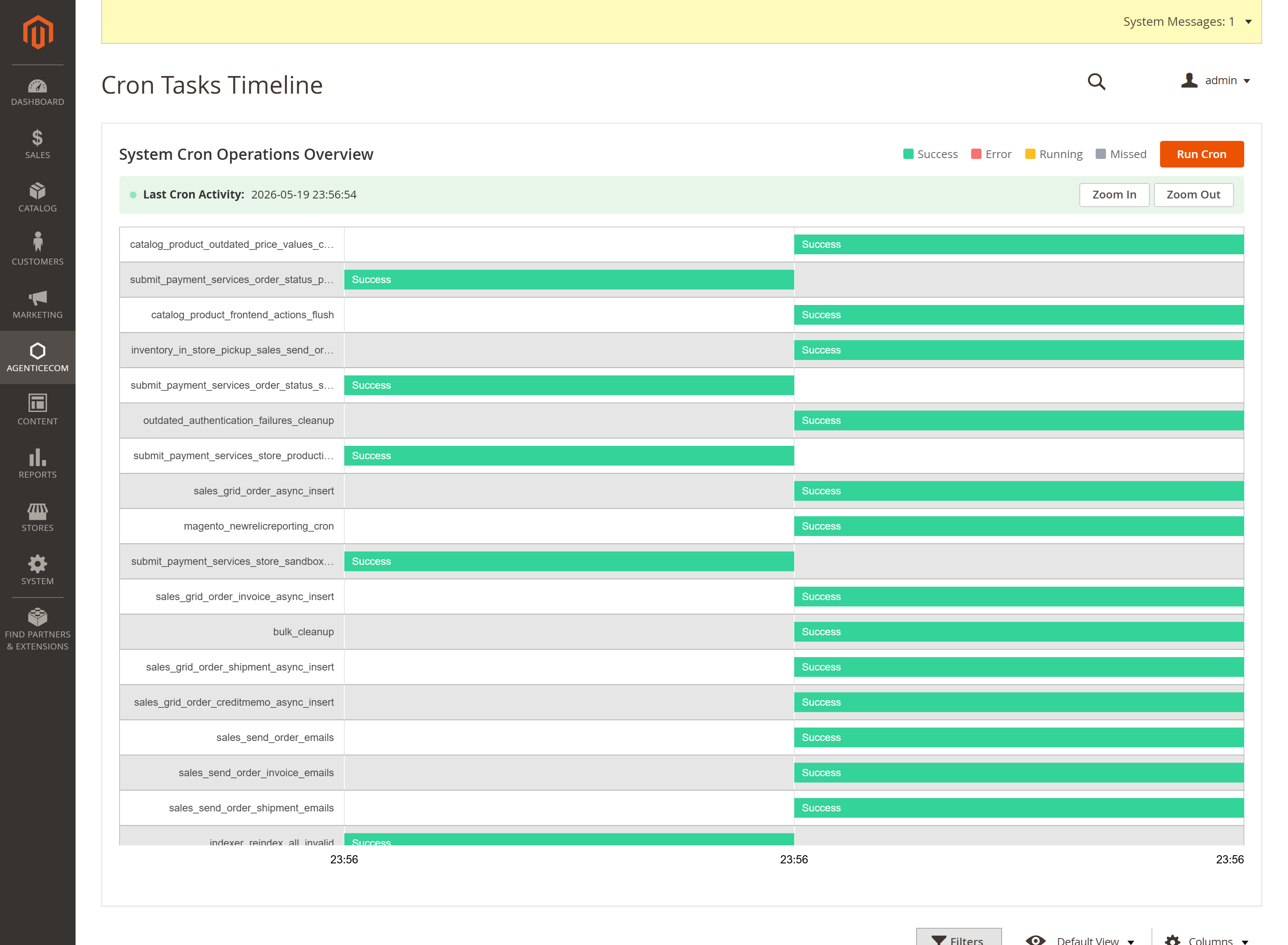Click the Zoom Out button
1288x945 pixels.
pyautogui.click(x=1194, y=195)
